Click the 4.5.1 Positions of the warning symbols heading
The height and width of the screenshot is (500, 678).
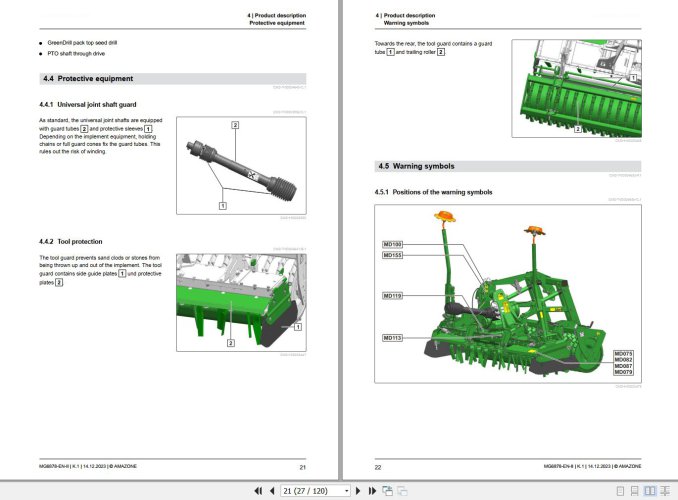click(x=433, y=192)
